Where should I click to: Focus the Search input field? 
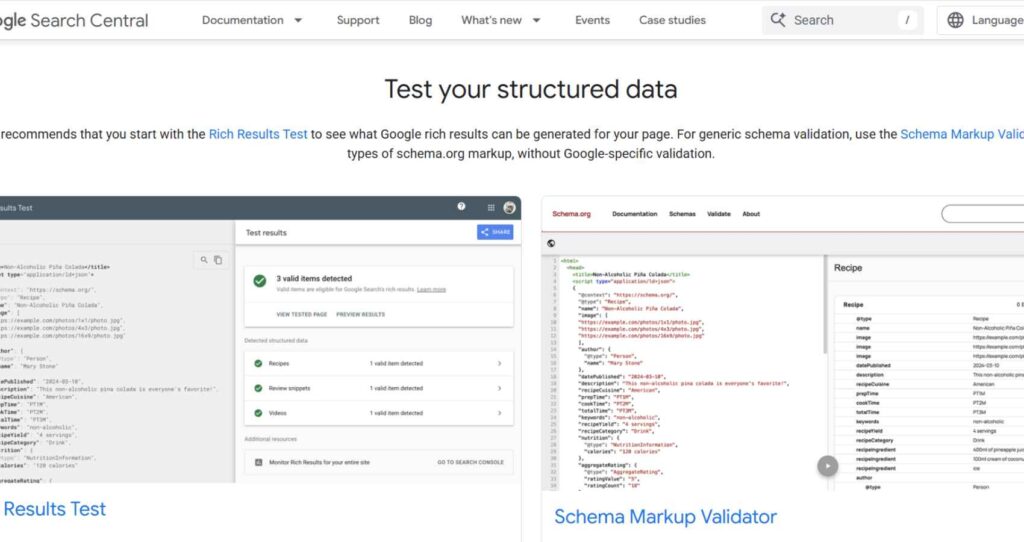tap(842, 20)
